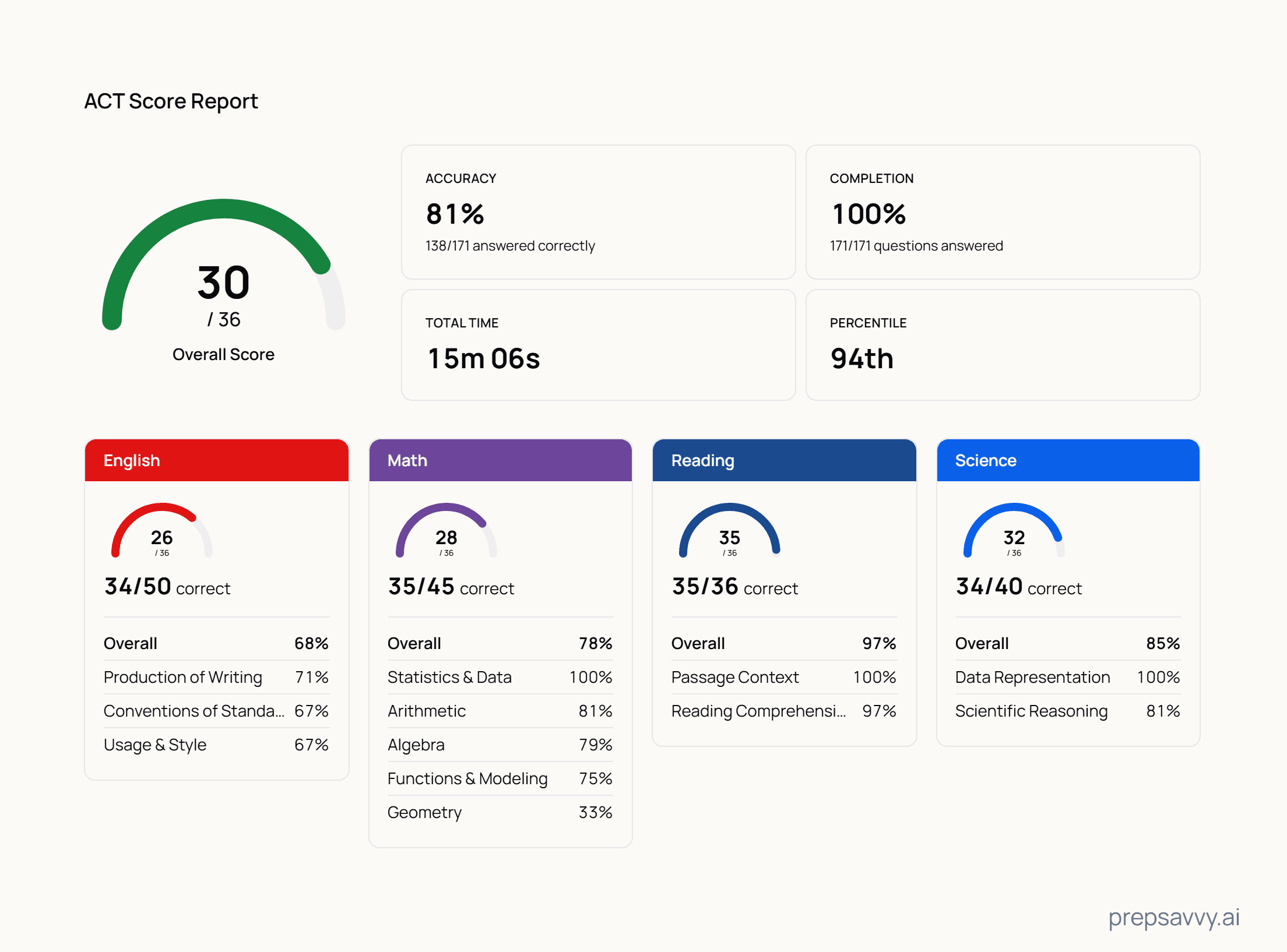Click the 81% accuracy value
This screenshot has height=952, width=1287.
[x=455, y=214]
